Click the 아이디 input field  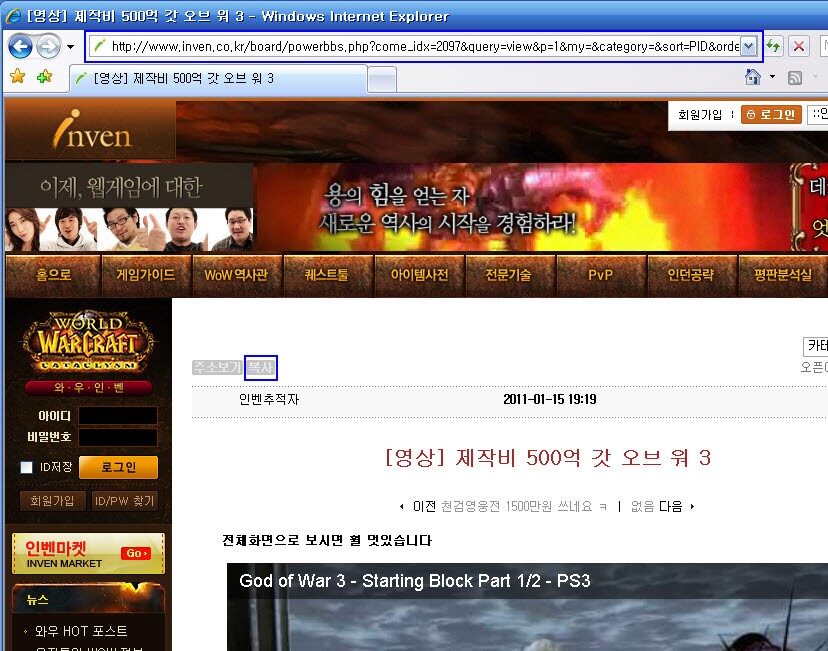[x=118, y=416]
